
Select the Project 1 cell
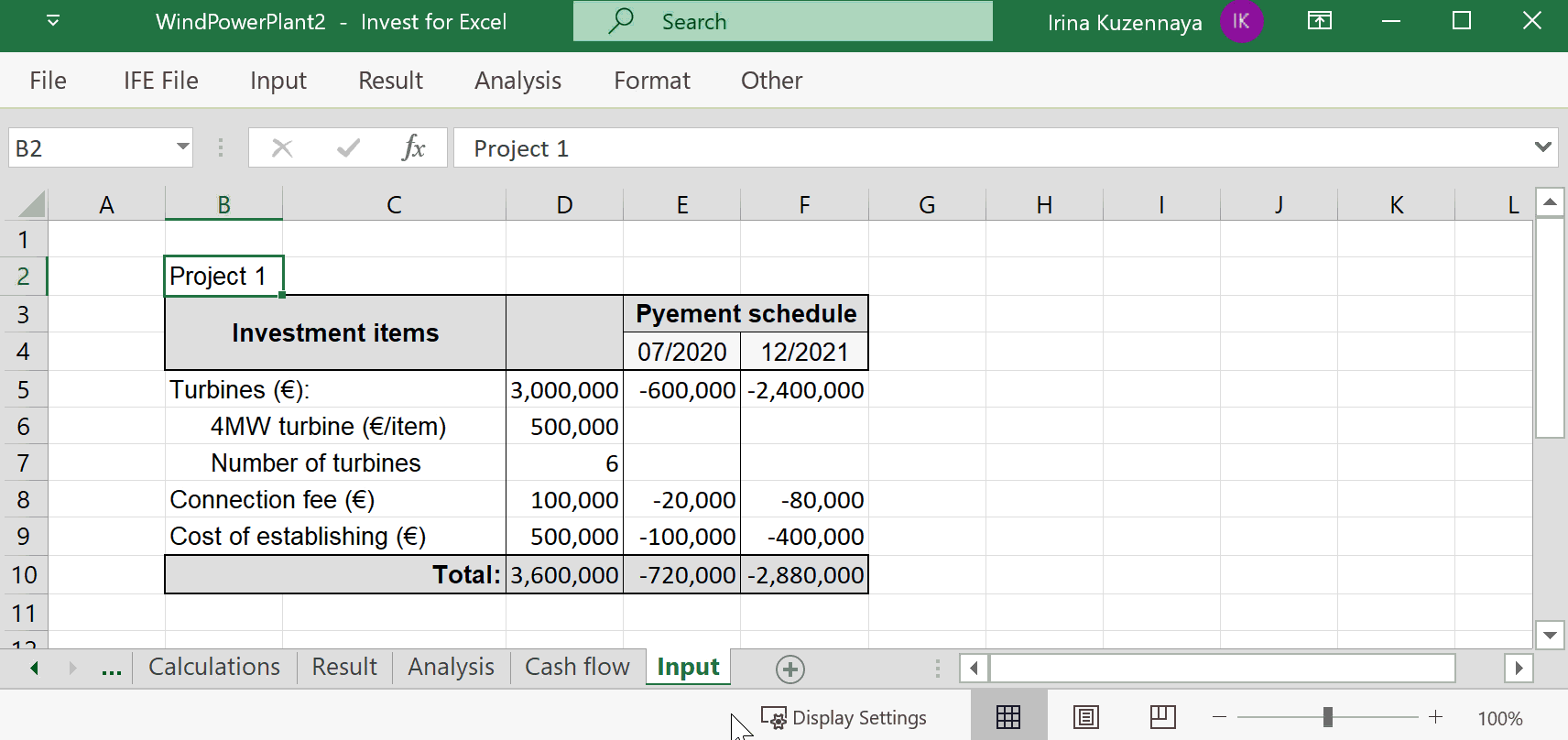(223, 276)
